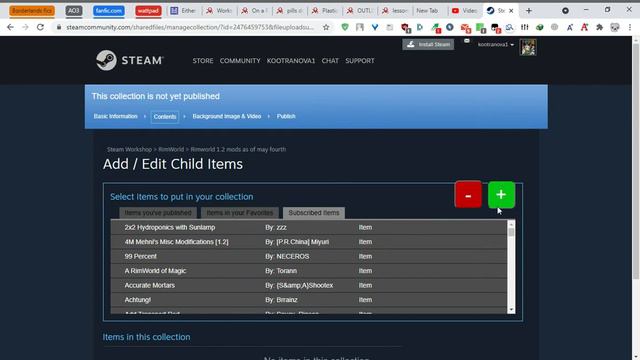640x360 pixels.
Task: Switch to Subscribed Items tab
Action: tap(314, 213)
